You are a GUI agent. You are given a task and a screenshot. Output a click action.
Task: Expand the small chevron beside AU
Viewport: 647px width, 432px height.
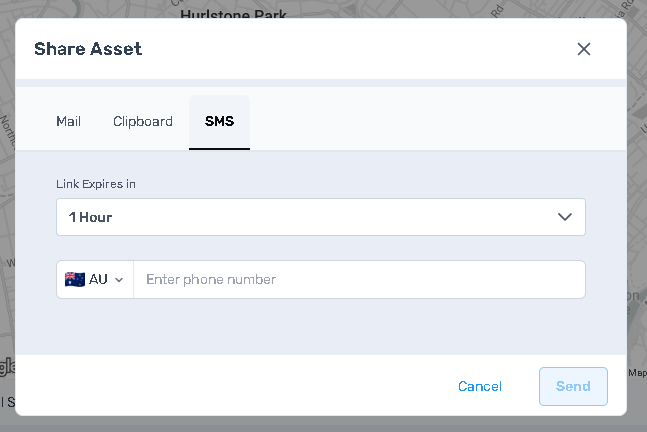[x=119, y=280]
